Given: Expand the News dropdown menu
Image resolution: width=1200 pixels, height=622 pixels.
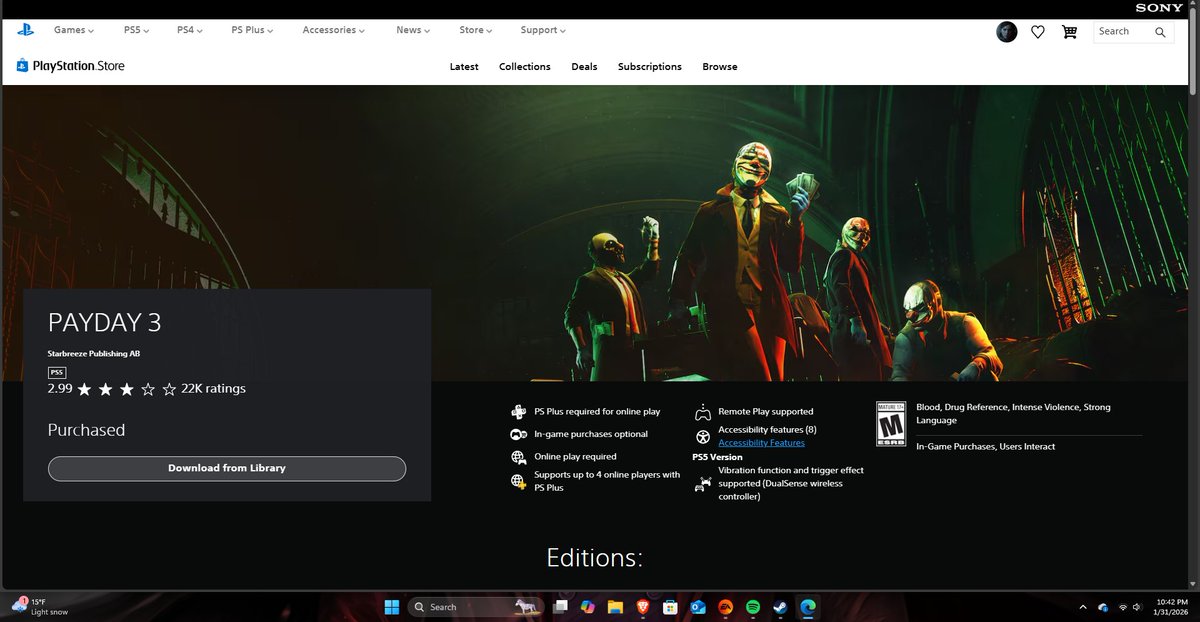Looking at the screenshot, I should click(413, 30).
